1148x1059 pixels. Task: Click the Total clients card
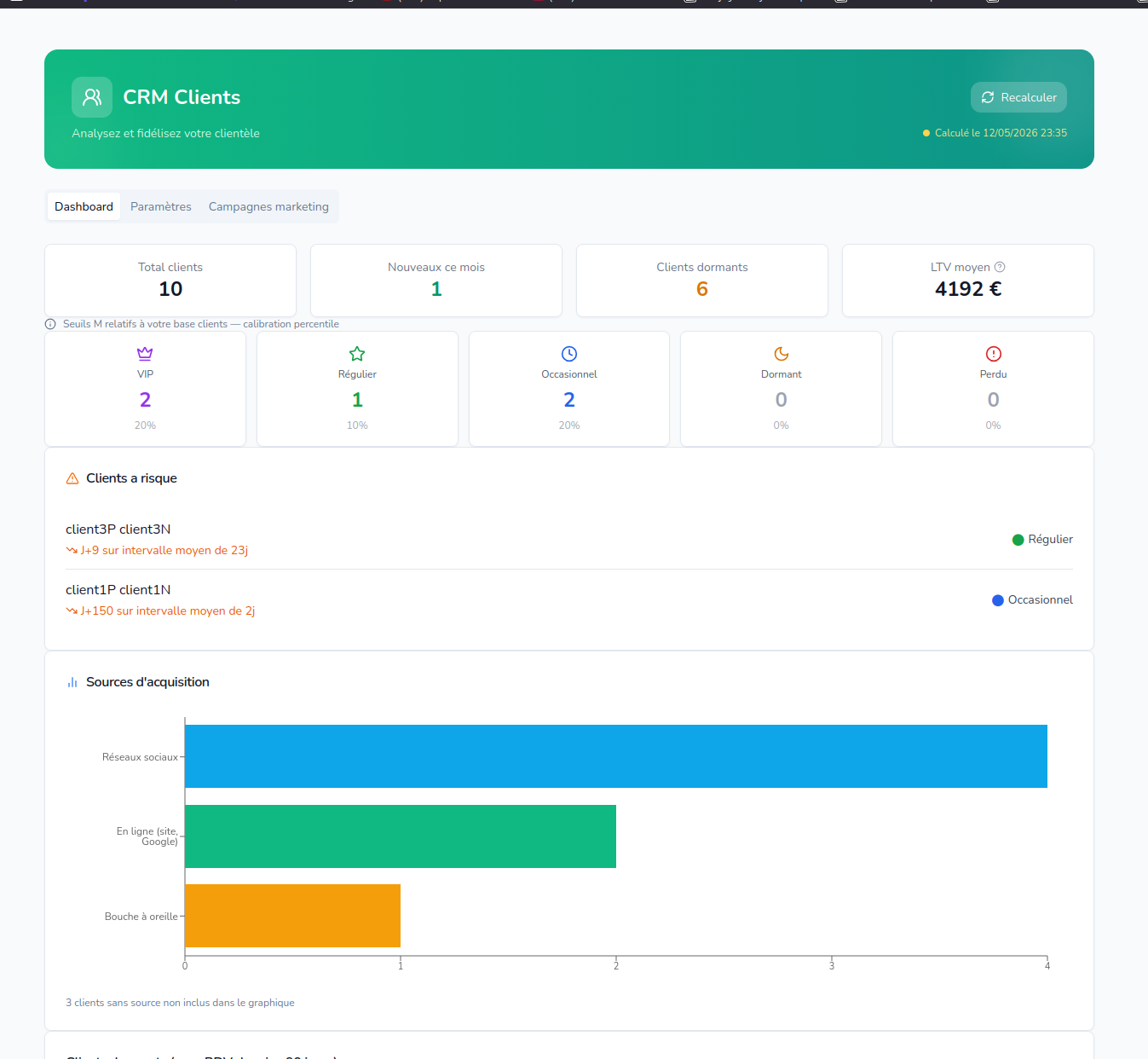pos(170,281)
